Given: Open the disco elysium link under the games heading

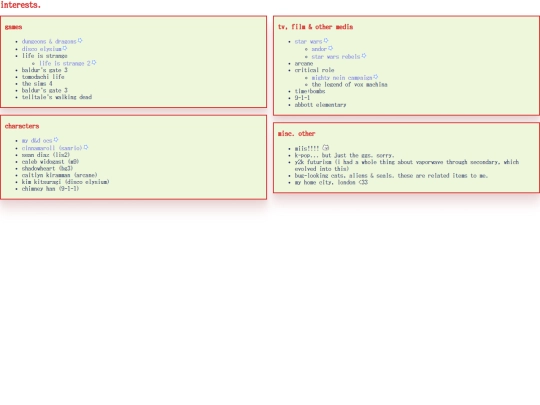Looking at the screenshot, I should click(x=42, y=49).
